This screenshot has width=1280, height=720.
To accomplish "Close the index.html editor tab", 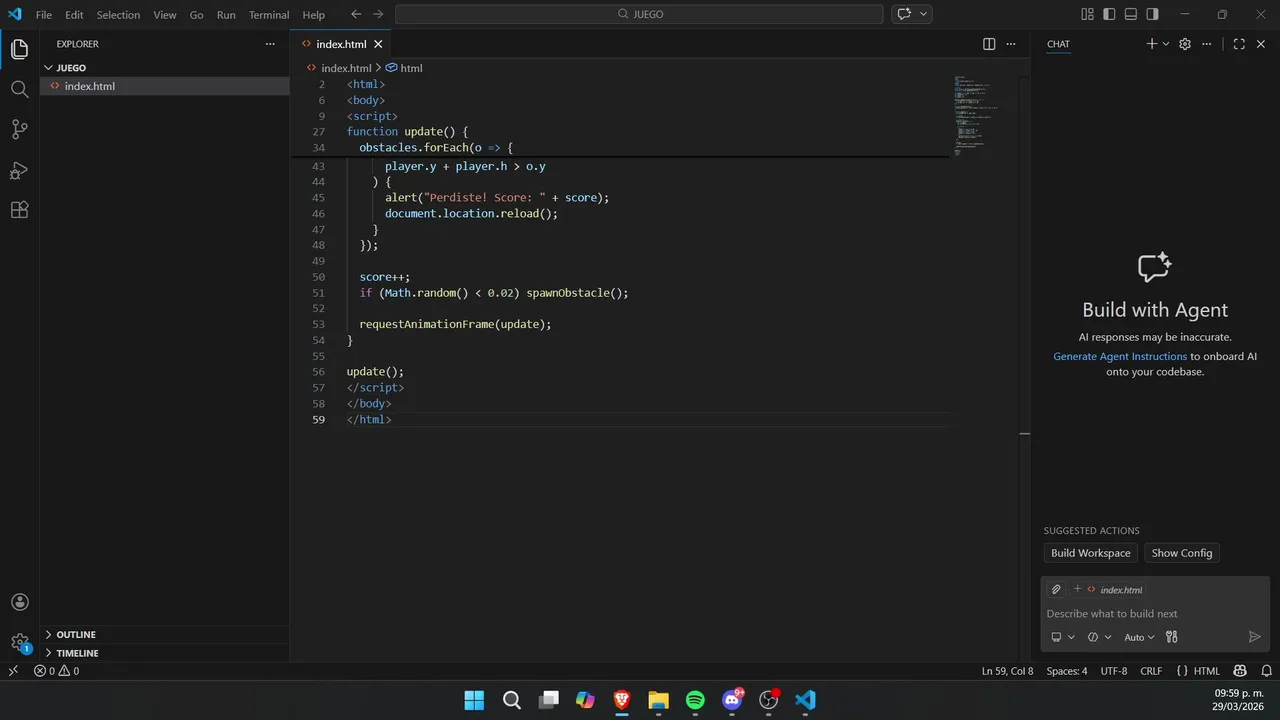I will coord(378,44).
